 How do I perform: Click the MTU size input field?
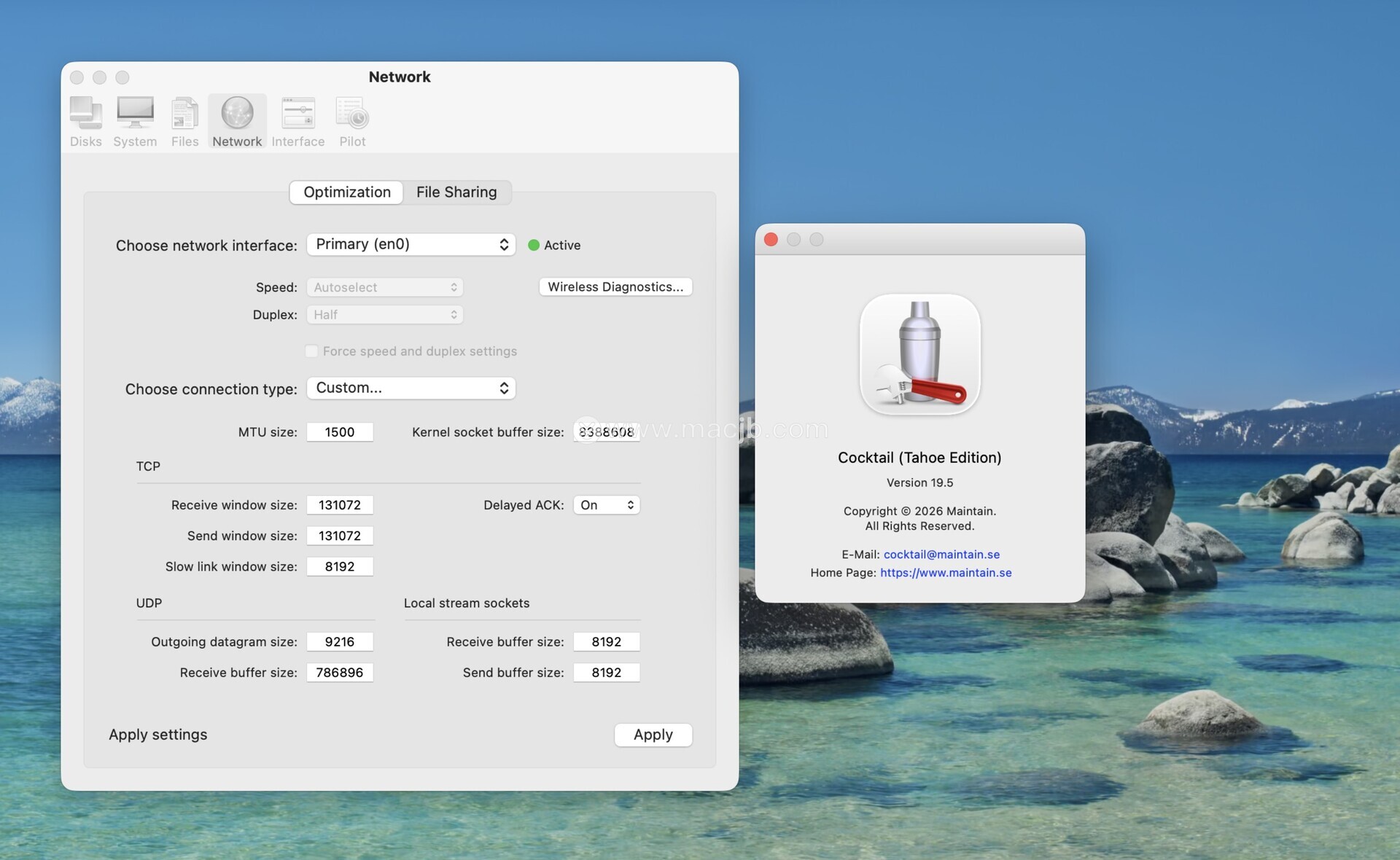[340, 432]
